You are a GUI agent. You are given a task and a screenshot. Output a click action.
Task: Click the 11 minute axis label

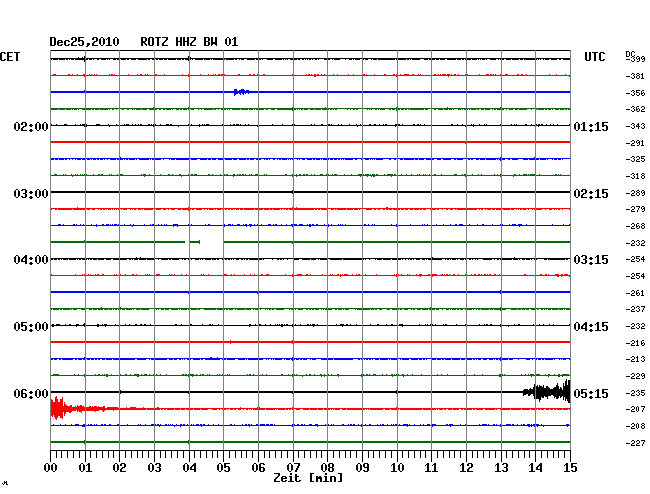[x=432, y=468]
